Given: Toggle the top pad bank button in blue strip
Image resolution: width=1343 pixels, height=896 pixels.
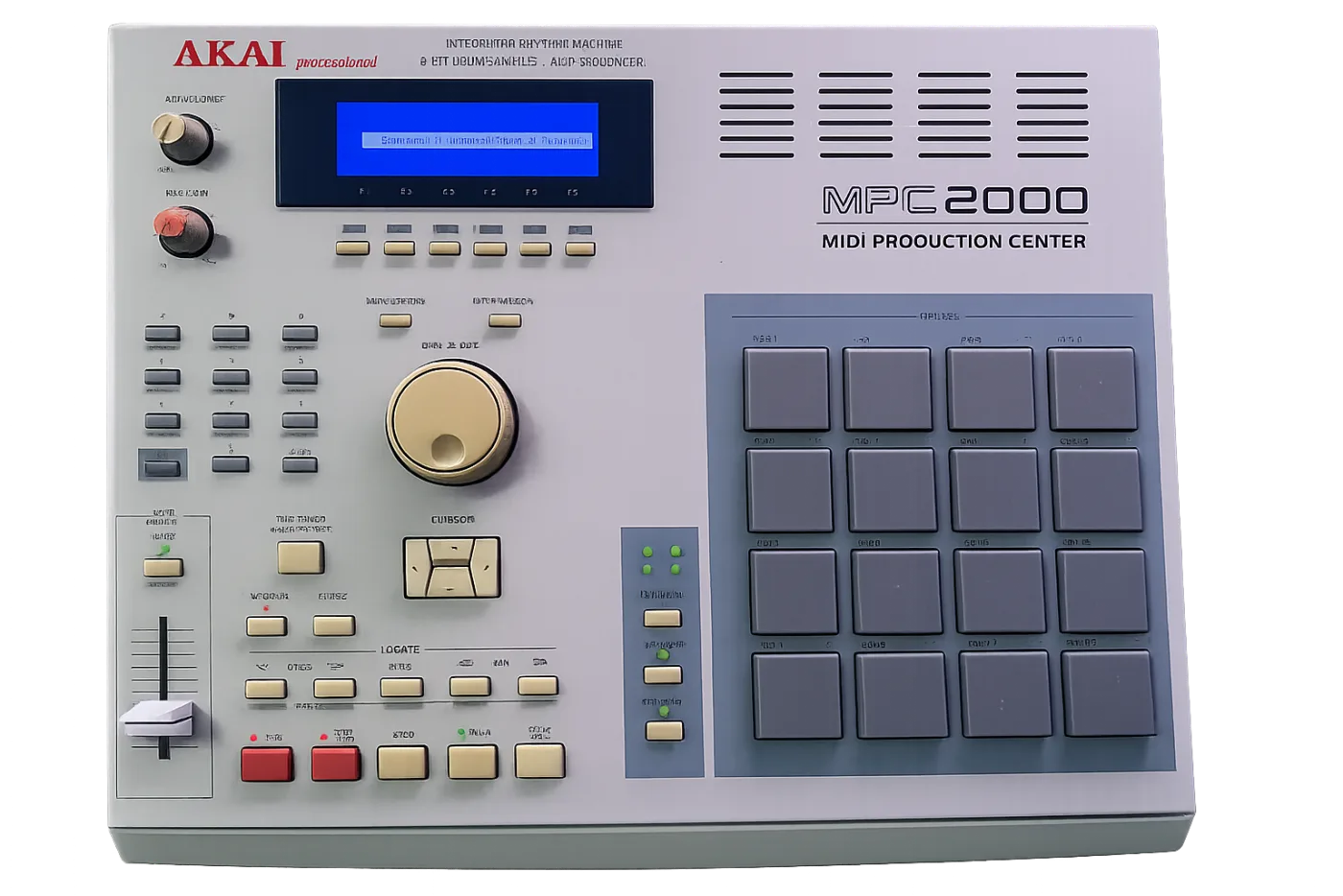Looking at the screenshot, I should 662,619.
